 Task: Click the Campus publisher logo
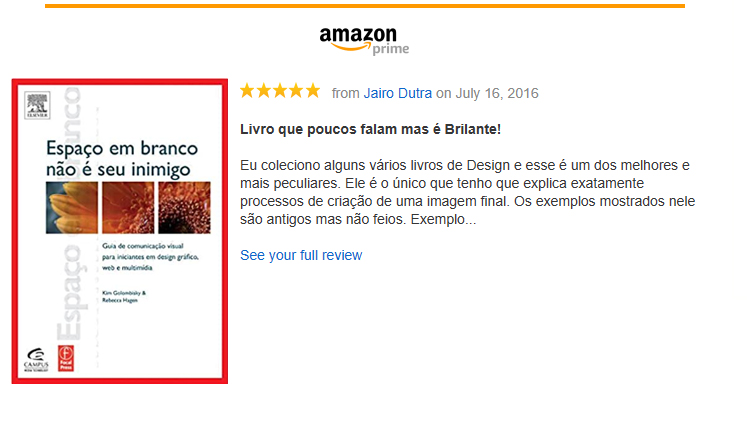tap(36, 360)
